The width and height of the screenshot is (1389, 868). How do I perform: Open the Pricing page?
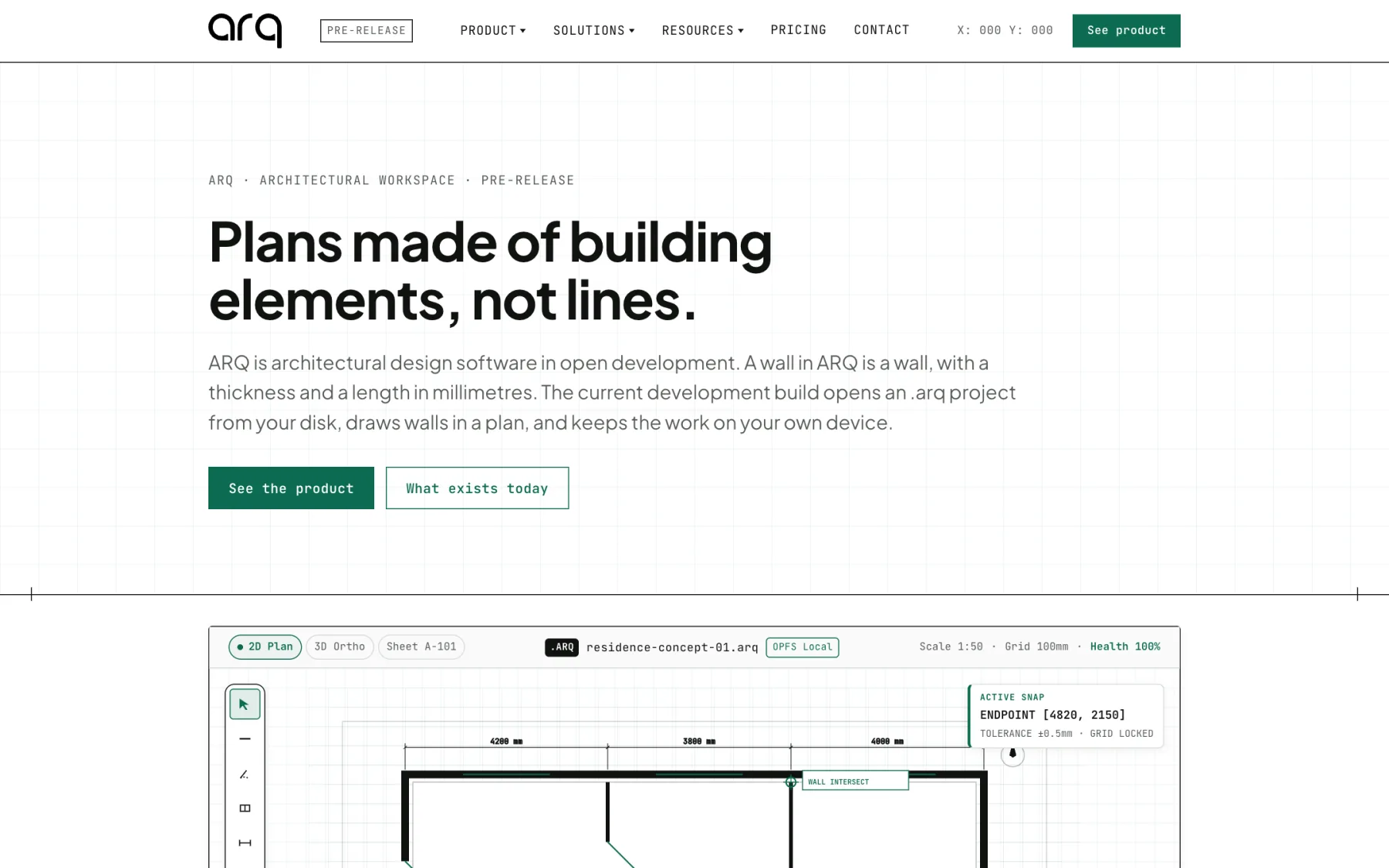[799, 30]
